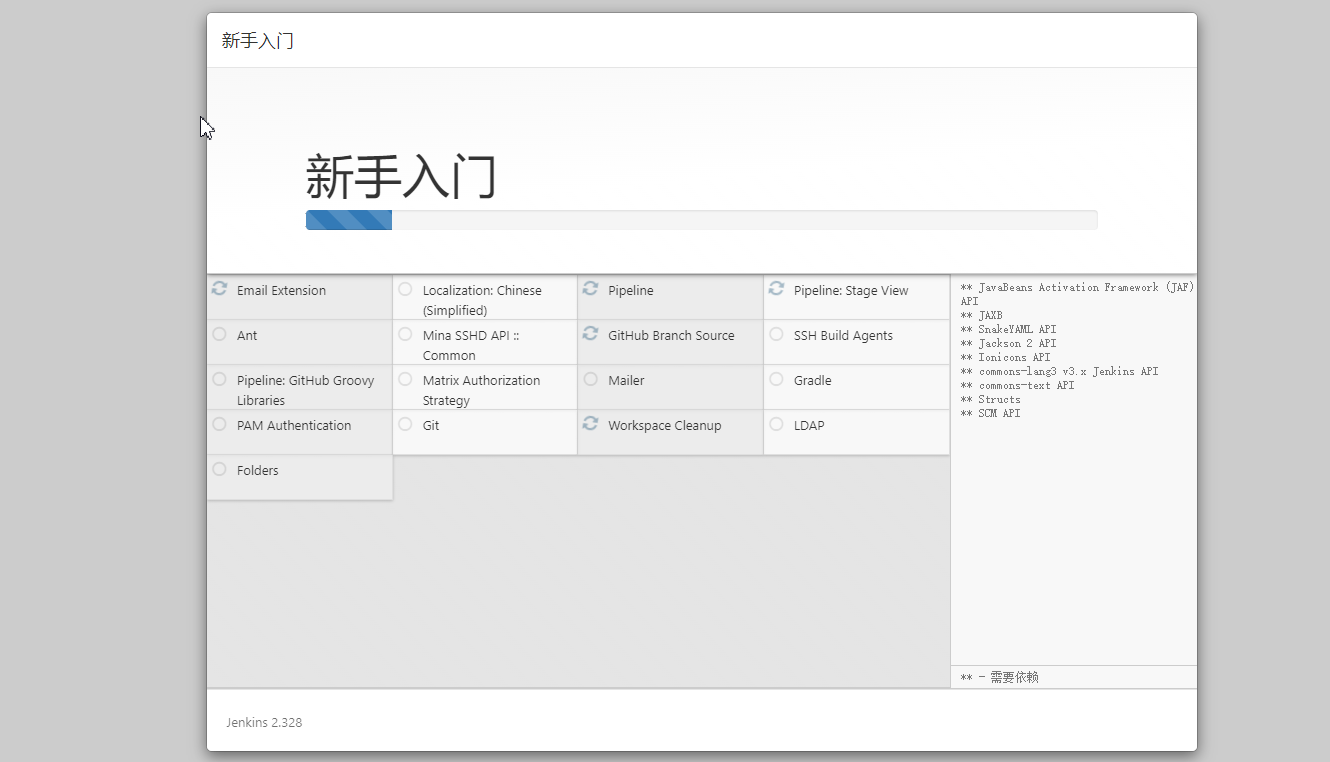
Task: Click the SSH Build Agents plugin cell
Action: click(856, 342)
